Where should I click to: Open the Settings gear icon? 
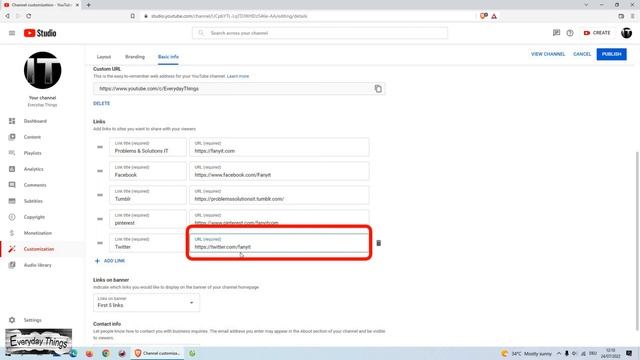point(12,320)
